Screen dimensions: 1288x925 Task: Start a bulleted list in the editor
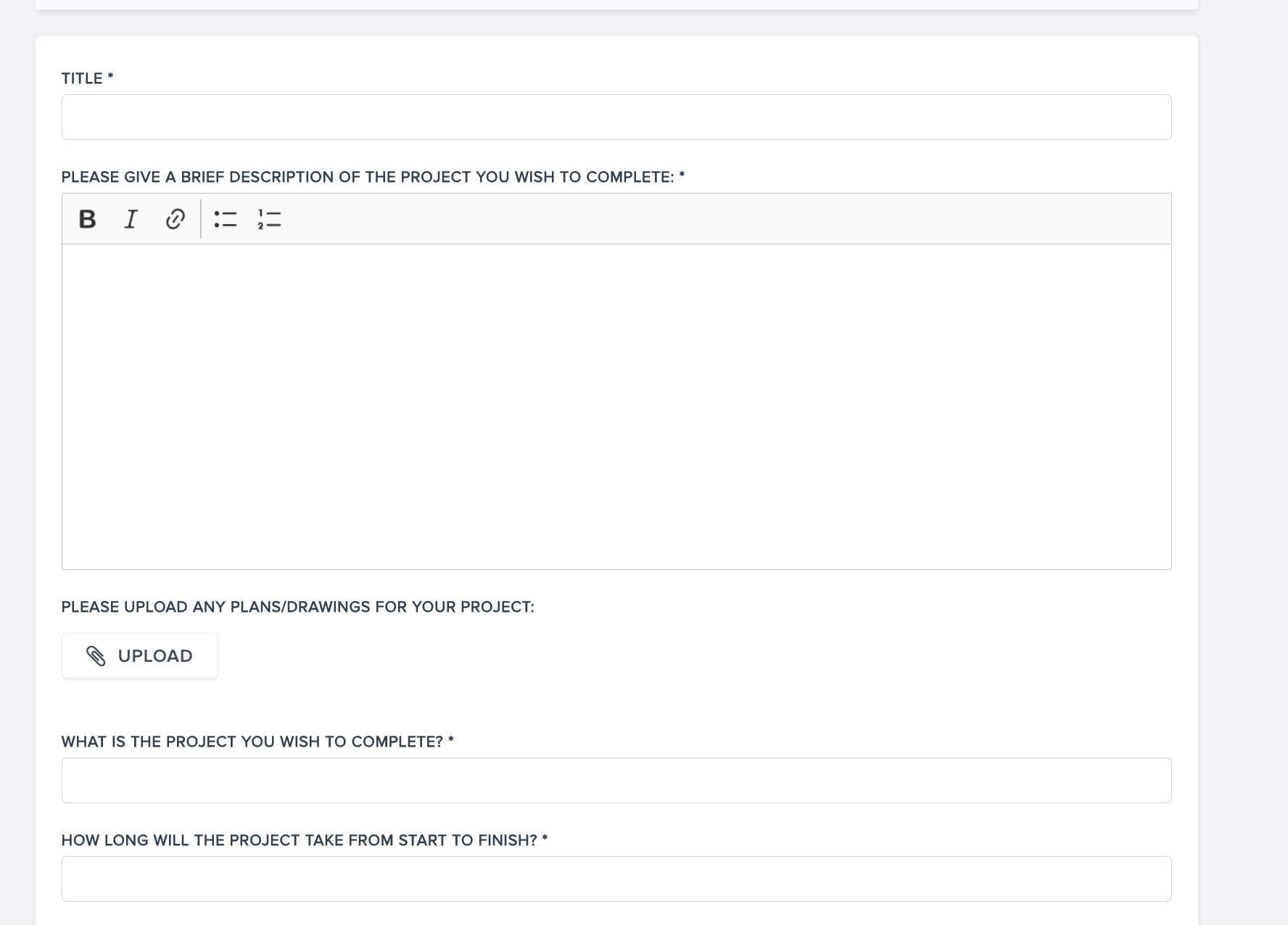point(226,219)
